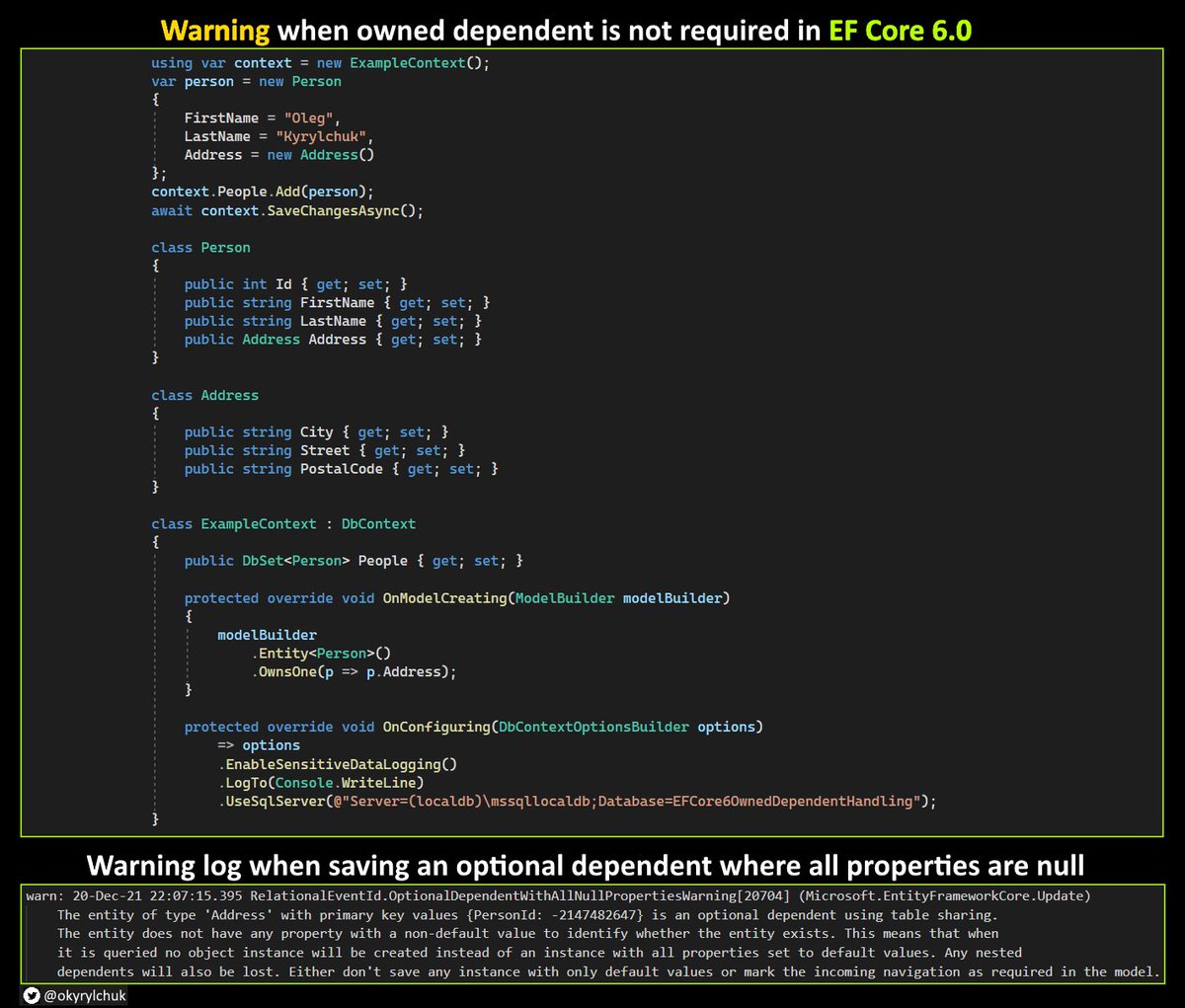This screenshot has height=1008, width=1185.
Task: Click the line "context.People.Add(person);"
Action: pyautogui.click(x=263, y=193)
